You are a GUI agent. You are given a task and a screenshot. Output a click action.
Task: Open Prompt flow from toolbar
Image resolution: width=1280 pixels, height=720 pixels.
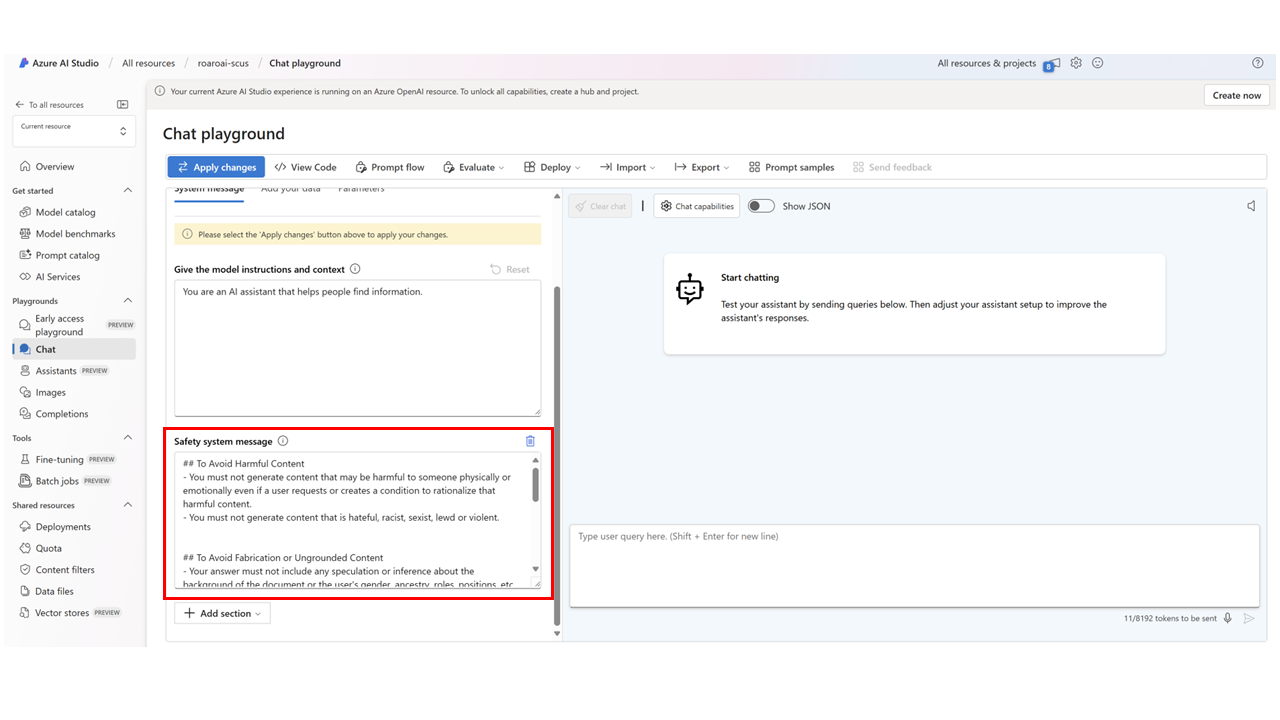pos(390,167)
